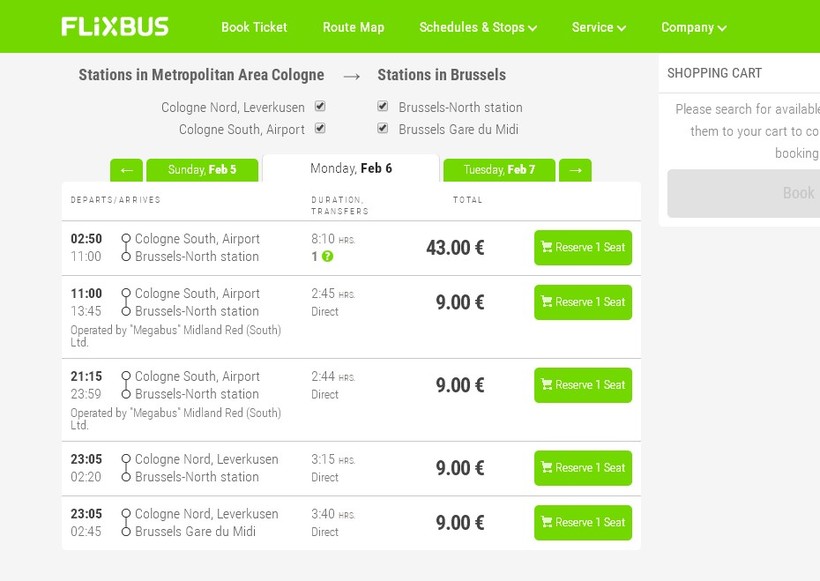The height and width of the screenshot is (581, 820).
Task: Toggle Brussels Gare du Midi checkbox
Action: (x=382, y=128)
